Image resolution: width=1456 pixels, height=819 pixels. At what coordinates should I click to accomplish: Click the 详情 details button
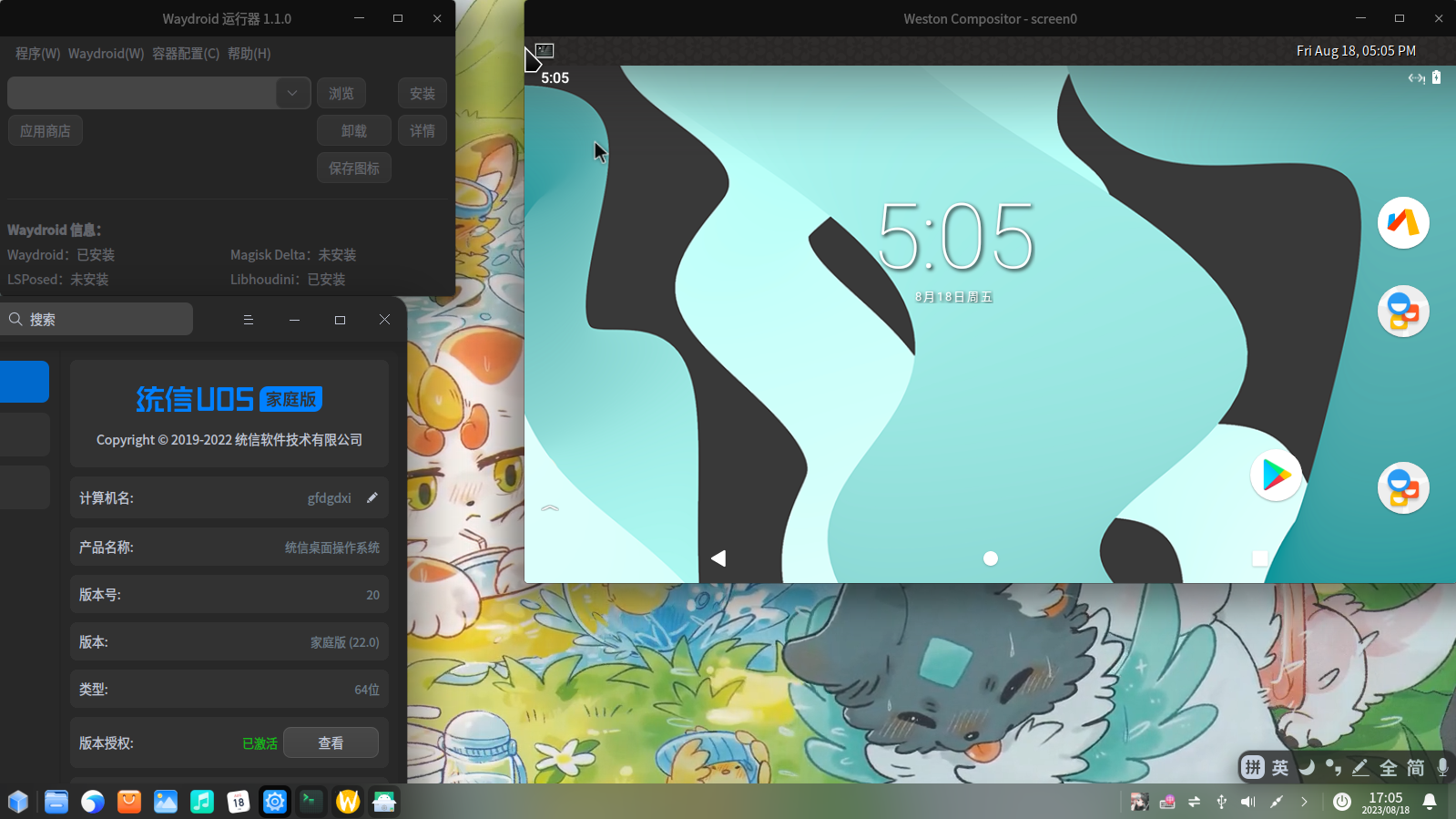point(422,130)
